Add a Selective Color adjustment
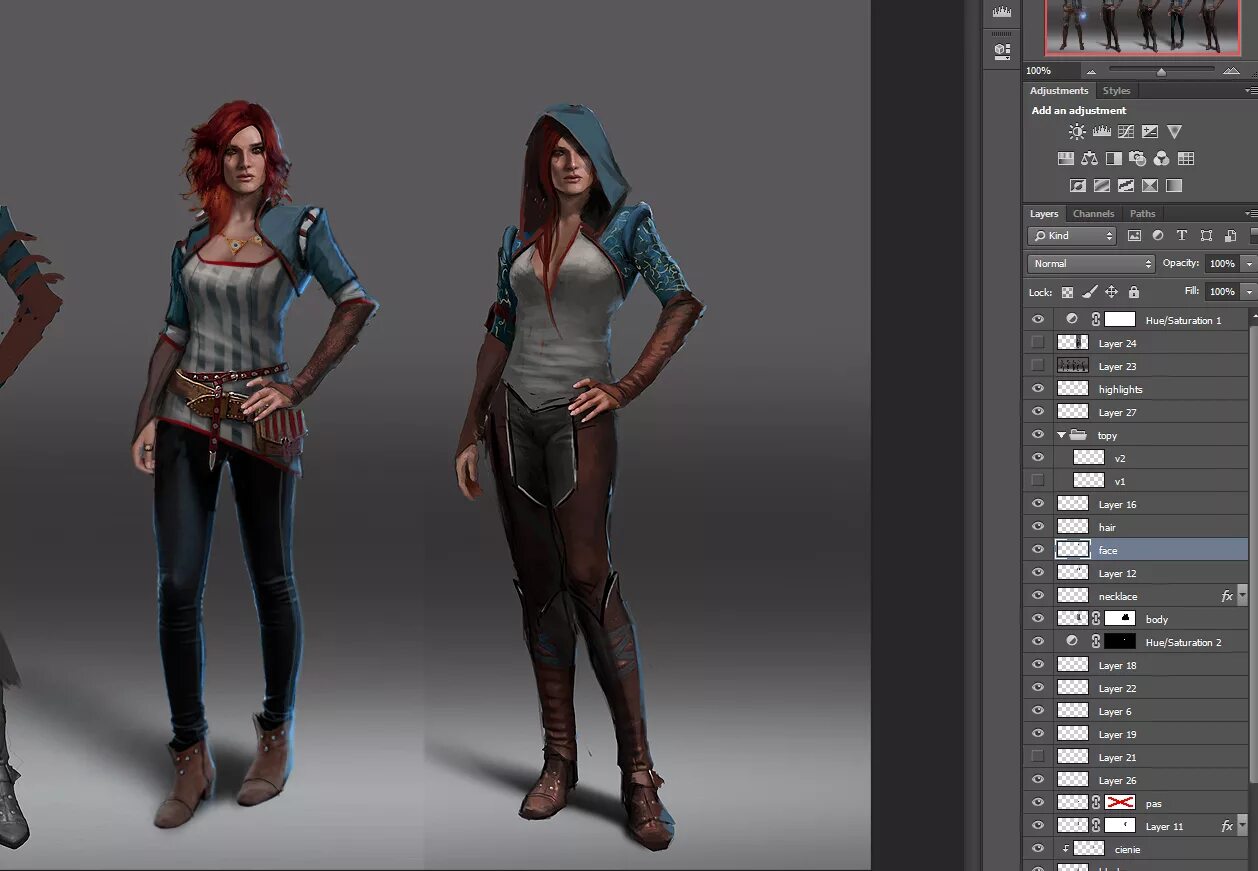 coord(1150,186)
